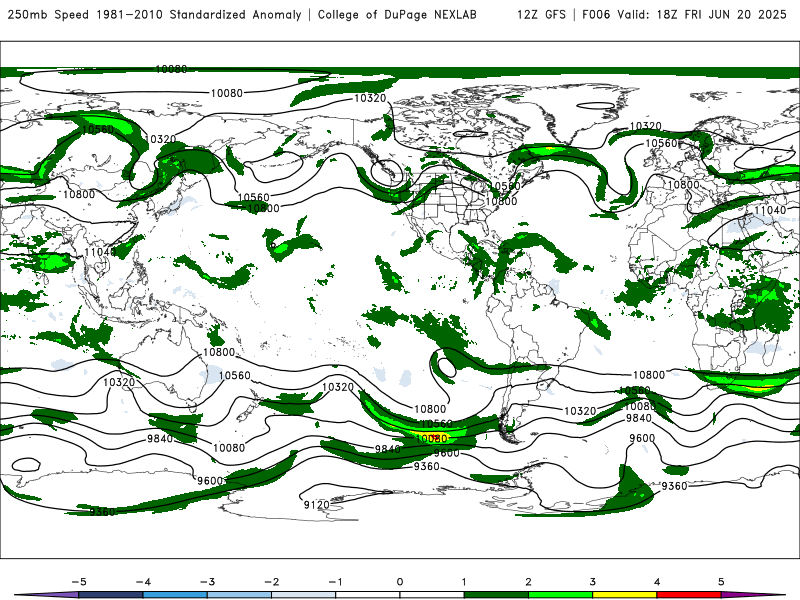Click the '2' colorbar tick label
800x600 pixels.
pos(528,582)
